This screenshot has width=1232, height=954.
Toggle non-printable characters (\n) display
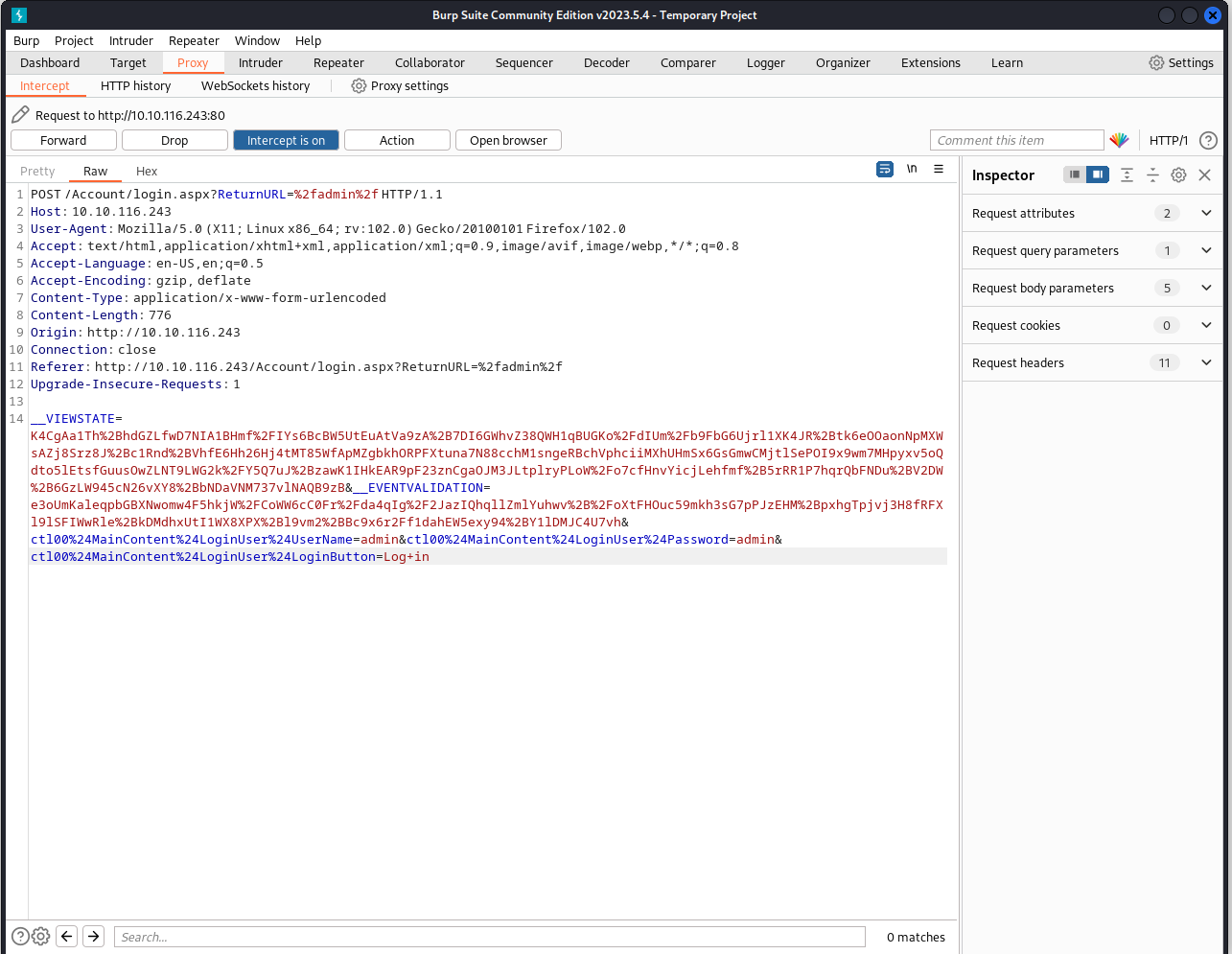pyautogui.click(x=912, y=169)
